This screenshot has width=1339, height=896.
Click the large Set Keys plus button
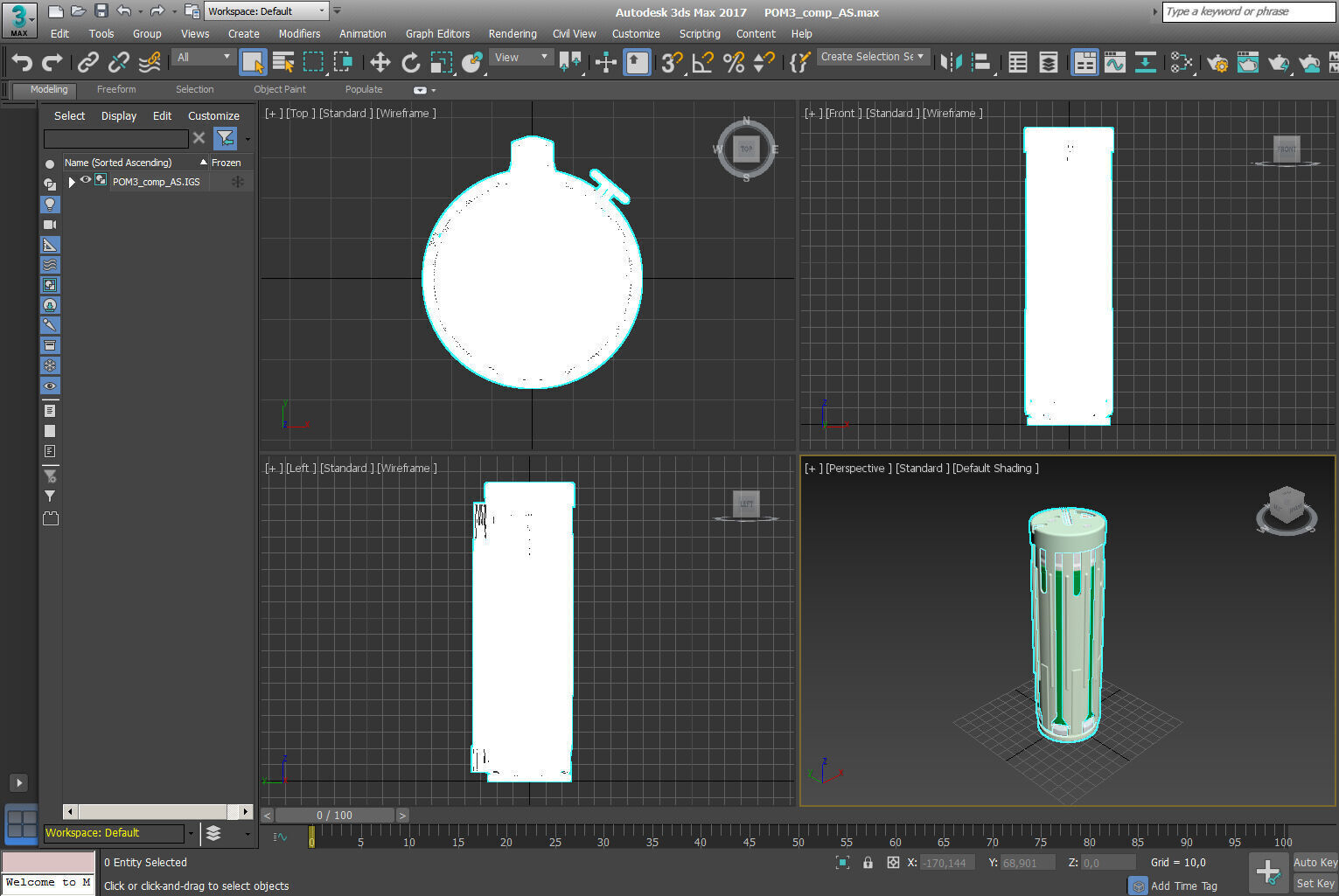tap(1267, 872)
